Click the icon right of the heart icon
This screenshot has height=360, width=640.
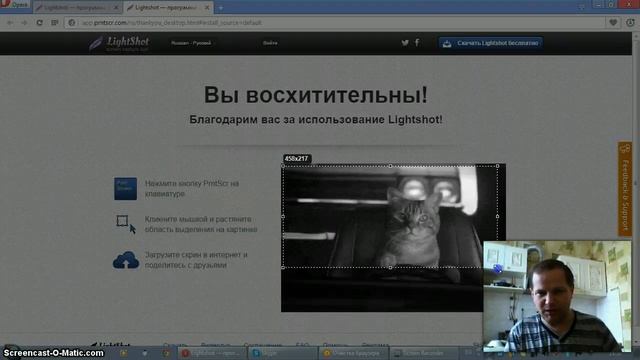(630, 22)
